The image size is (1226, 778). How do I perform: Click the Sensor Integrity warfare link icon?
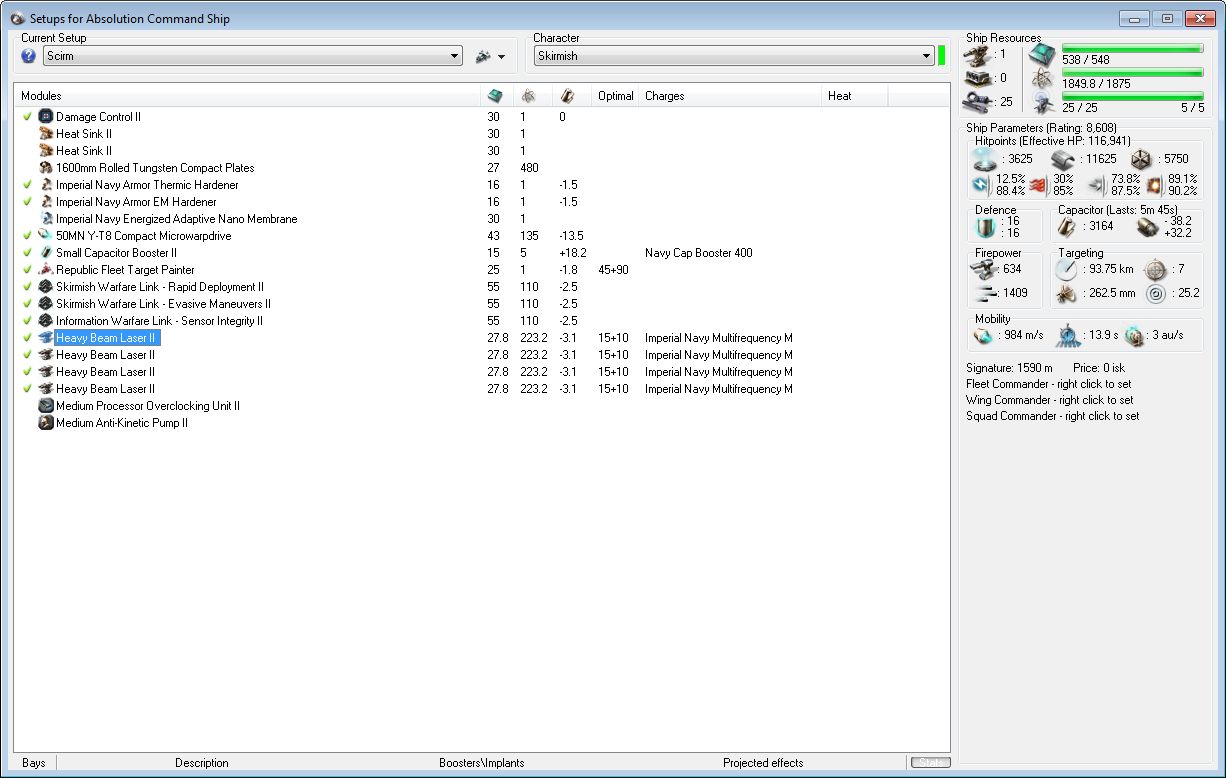tap(45, 321)
